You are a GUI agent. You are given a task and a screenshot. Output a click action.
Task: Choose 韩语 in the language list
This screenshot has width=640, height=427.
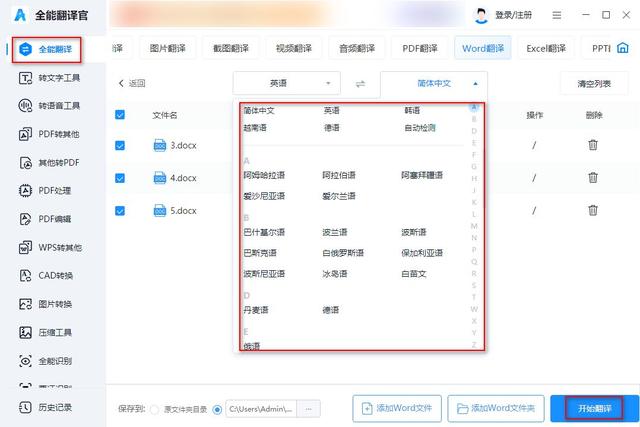point(412,110)
